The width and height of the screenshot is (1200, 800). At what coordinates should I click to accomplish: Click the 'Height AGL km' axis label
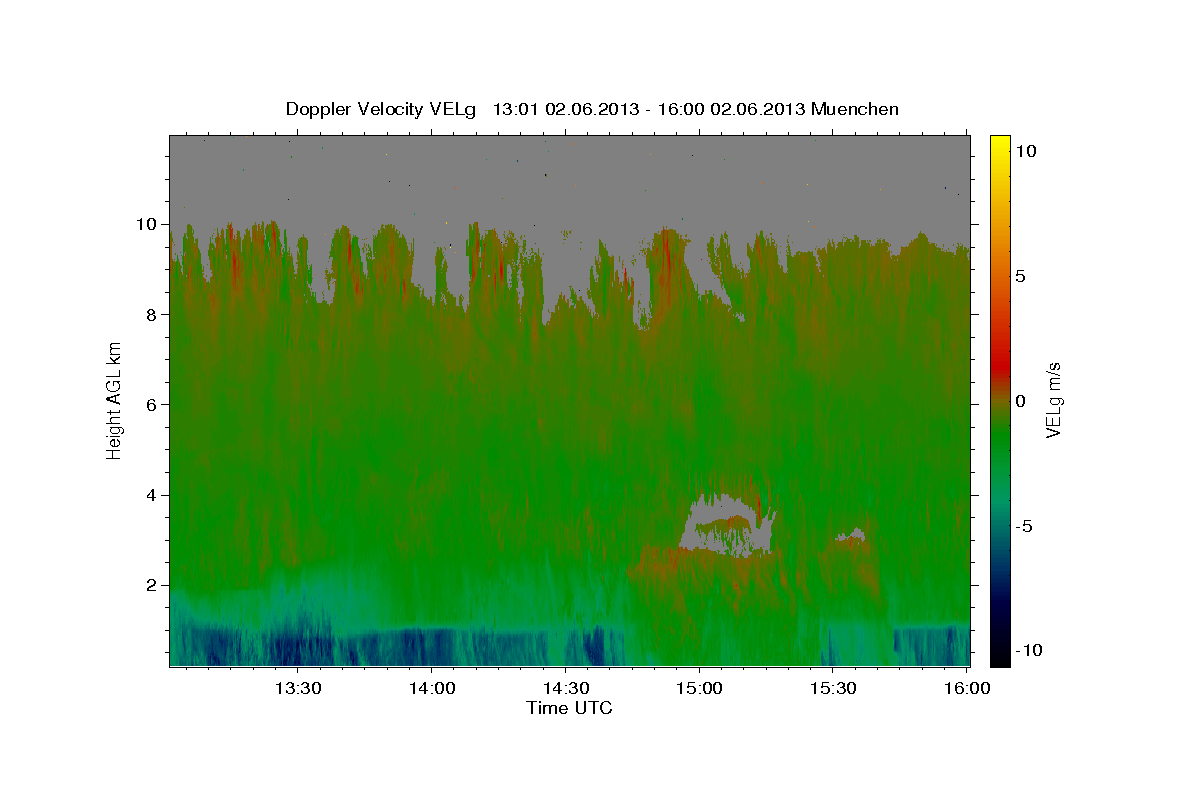click(x=114, y=399)
